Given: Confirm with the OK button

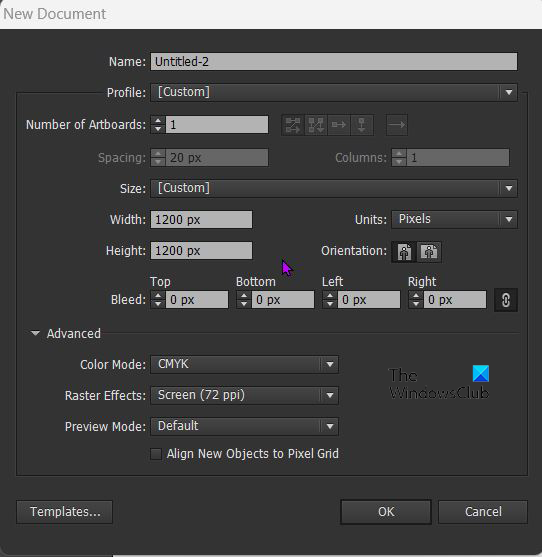Looking at the screenshot, I should click(386, 512).
